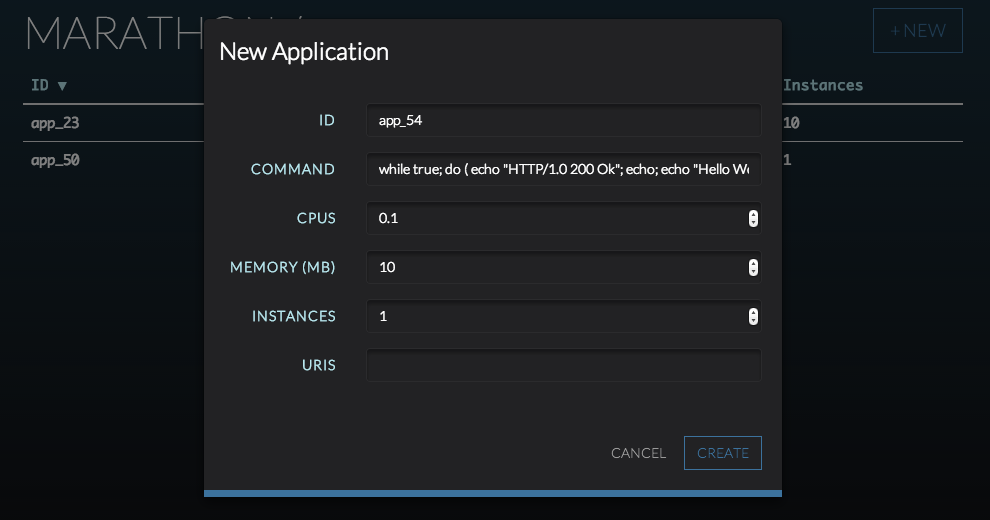Click the Marathon logo title
This screenshot has height=520, width=990.
click(x=110, y=35)
